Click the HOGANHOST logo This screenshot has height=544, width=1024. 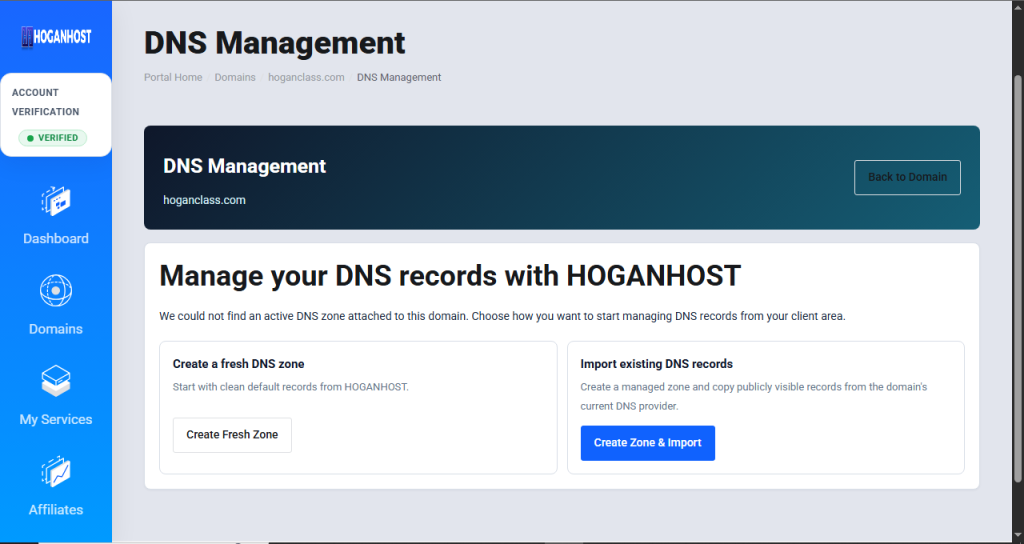(x=56, y=37)
